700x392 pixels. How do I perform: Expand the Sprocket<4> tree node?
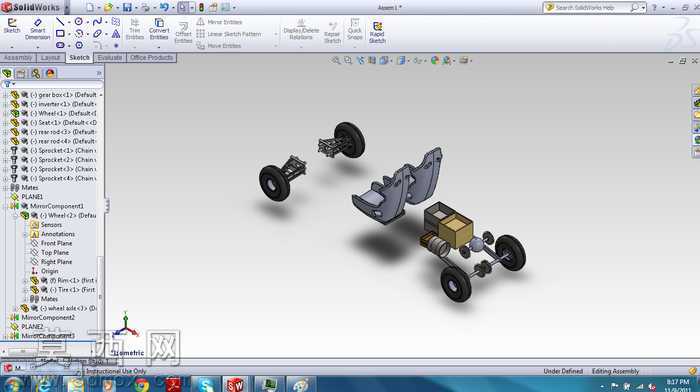click(x=6, y=179)
